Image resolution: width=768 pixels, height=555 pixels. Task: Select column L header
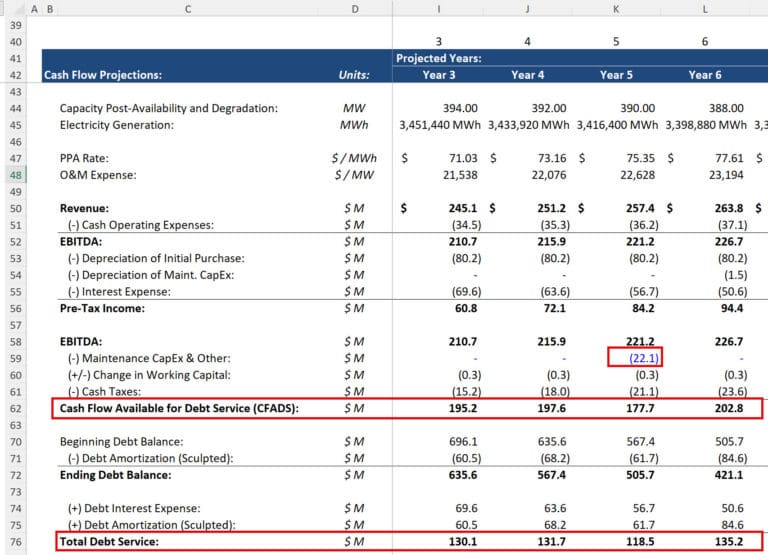pos(705,9)
